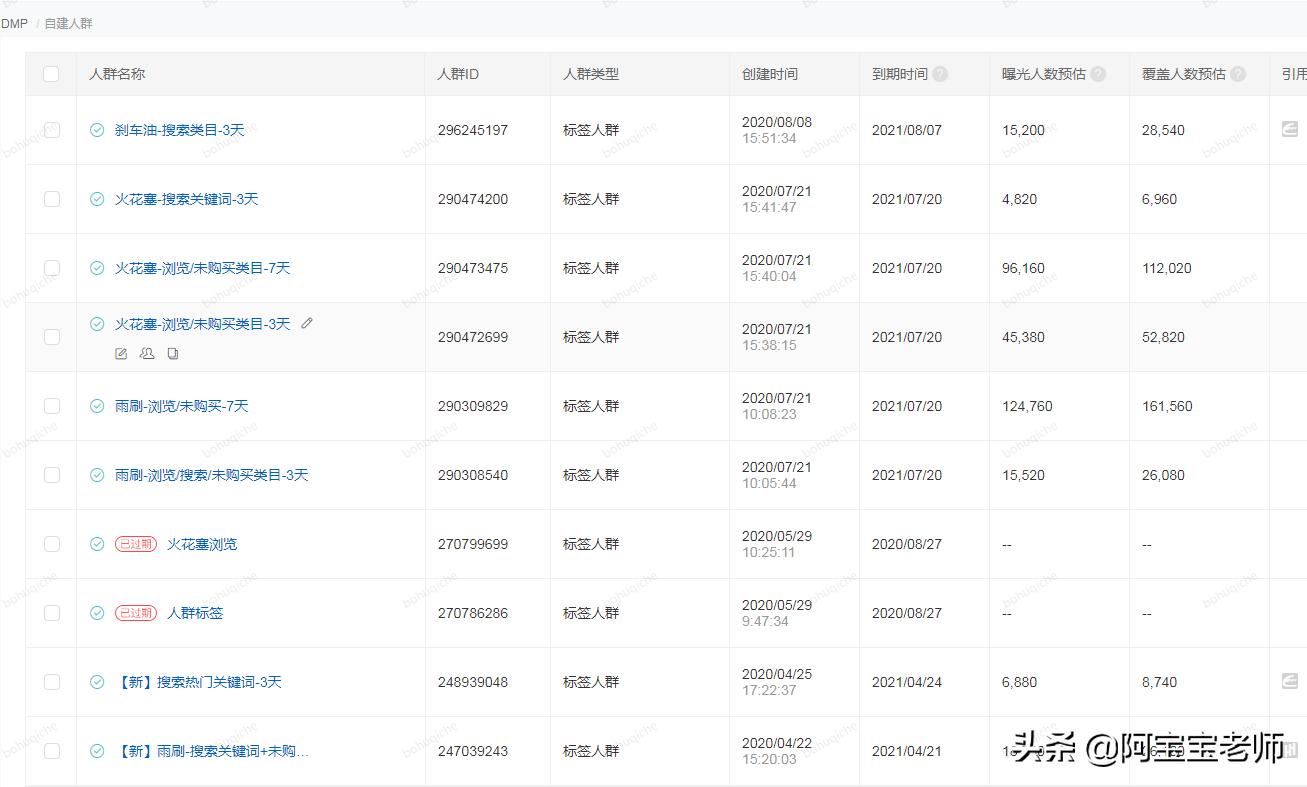Tick the checkbox for expired 火花塞浏览

pos(51,544)
